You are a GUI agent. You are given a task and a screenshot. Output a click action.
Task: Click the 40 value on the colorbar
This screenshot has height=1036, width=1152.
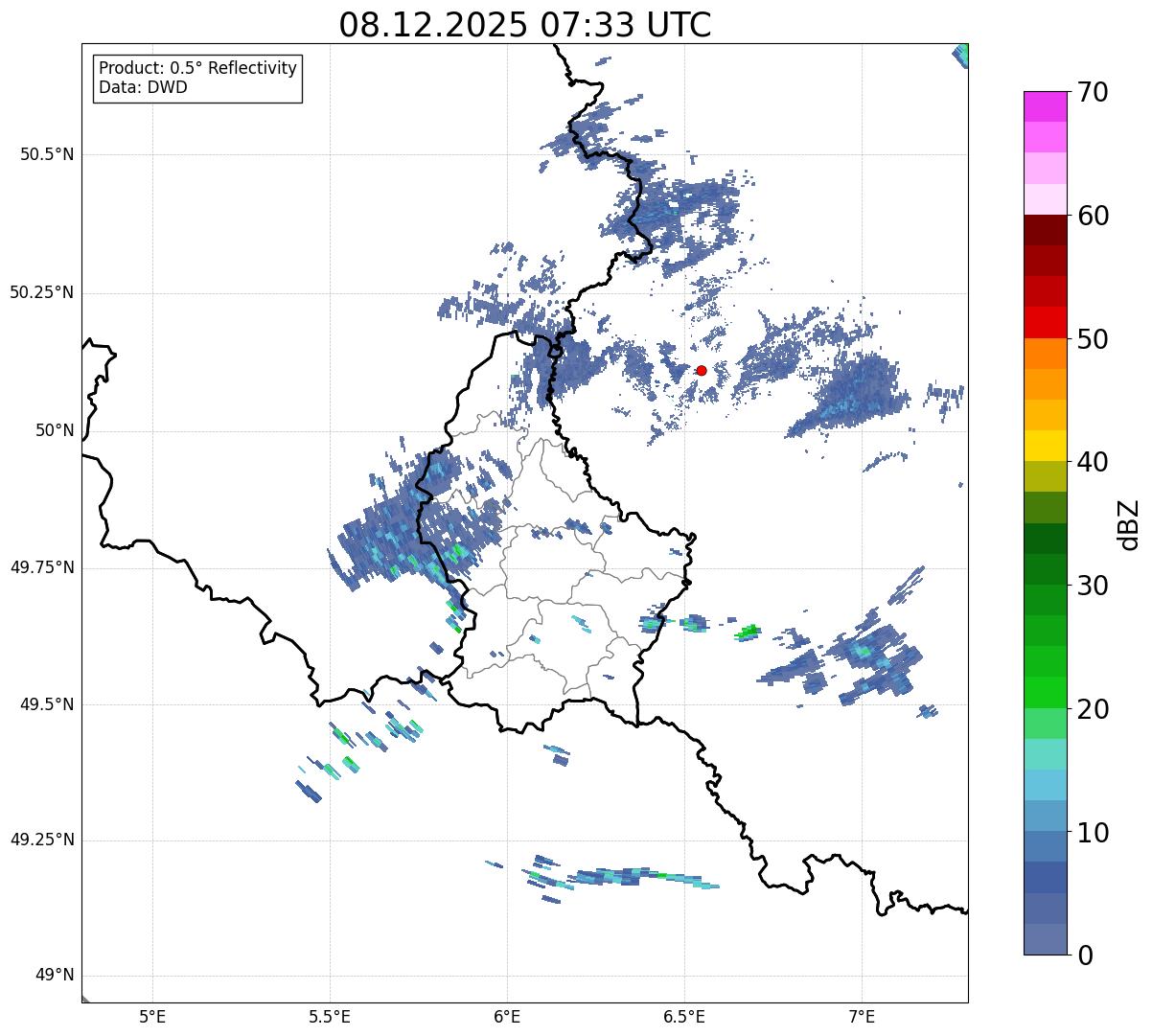tap(1093, 462)
